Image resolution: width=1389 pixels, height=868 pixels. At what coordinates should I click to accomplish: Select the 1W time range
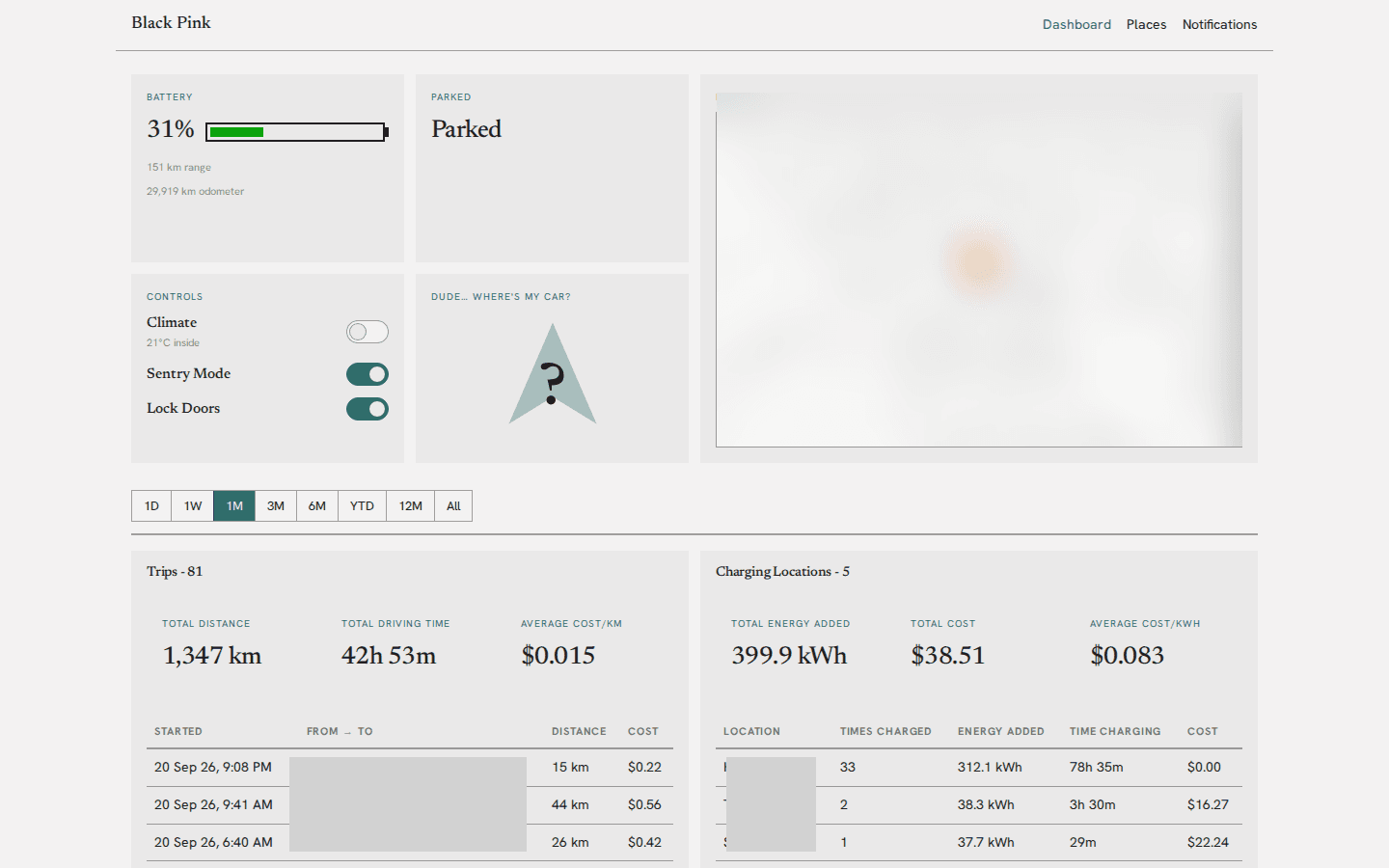[193, 506]
